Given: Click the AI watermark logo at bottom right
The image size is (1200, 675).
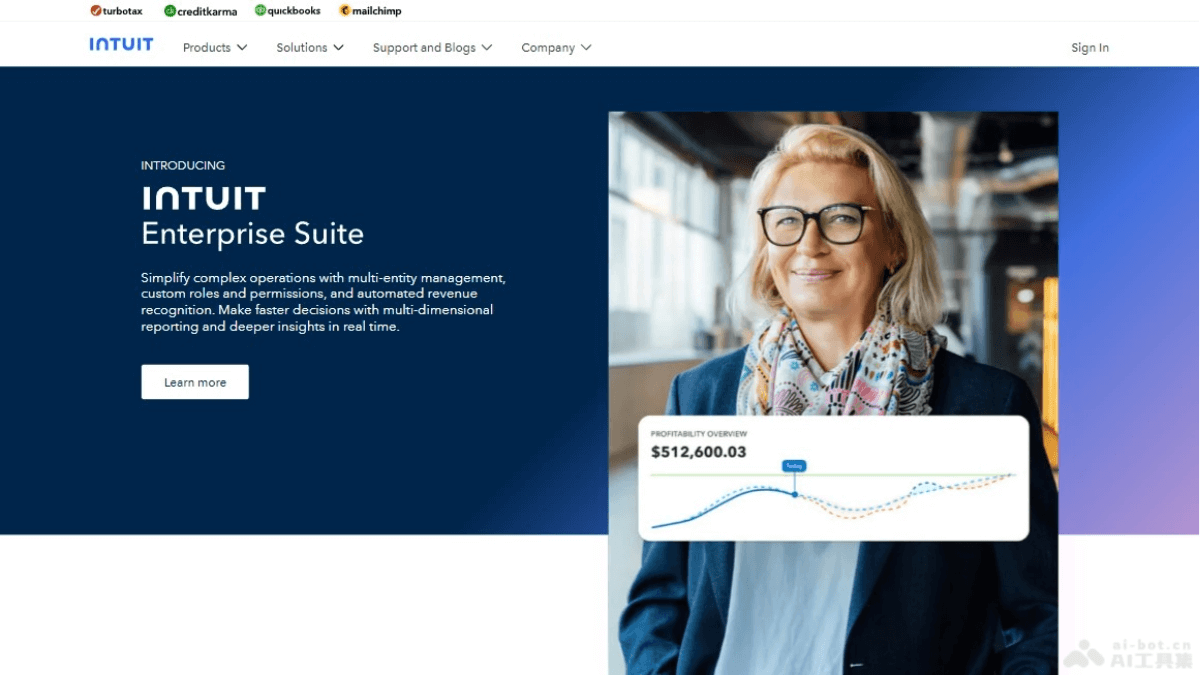Looking at the screenshot, I should click(1127, 654).
